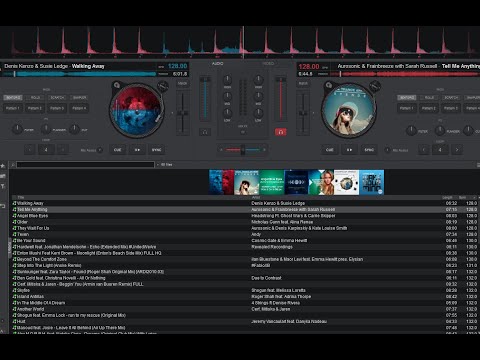Turn the MID EQ knob on Walking Away channel
The width and height of the screenshot is (480, 360).
point(227,96)
